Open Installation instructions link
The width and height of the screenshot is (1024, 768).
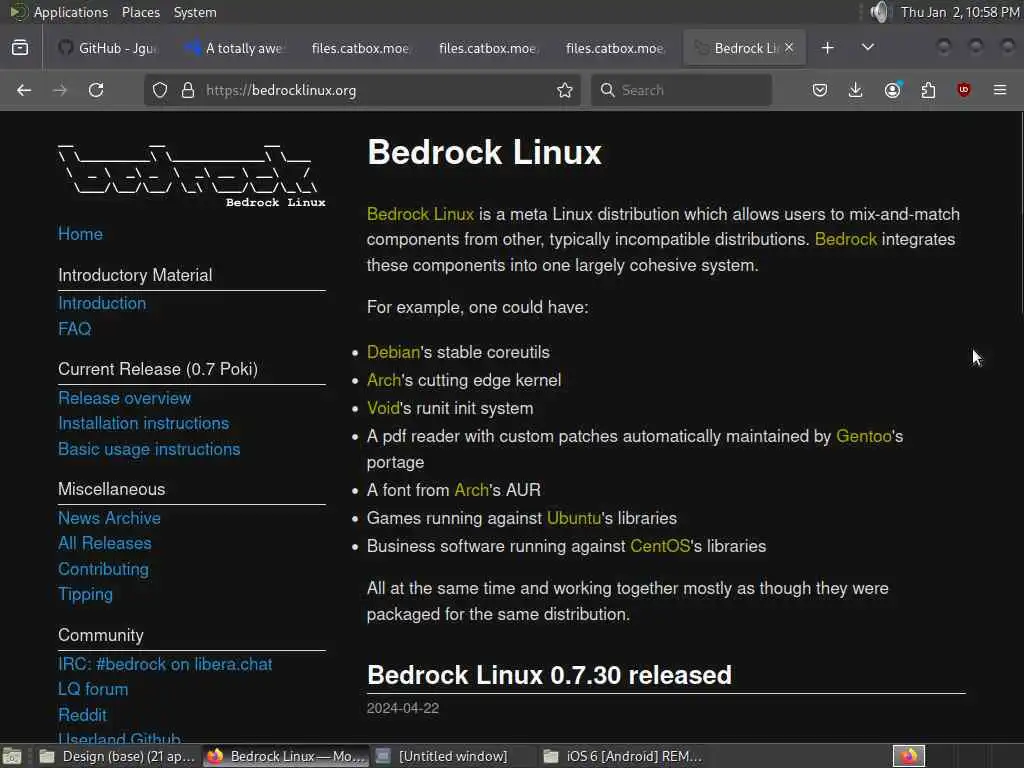click(144, 423)
